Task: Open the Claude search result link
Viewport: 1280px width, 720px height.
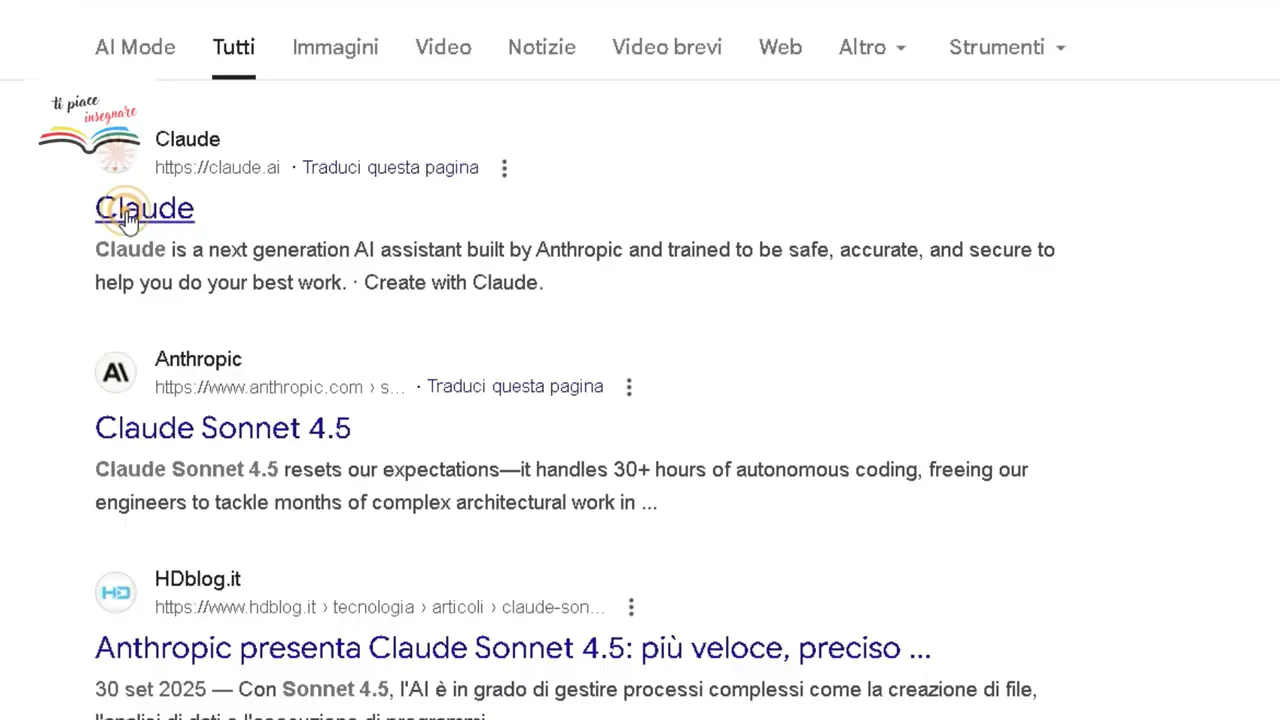Action: [144, 208]
